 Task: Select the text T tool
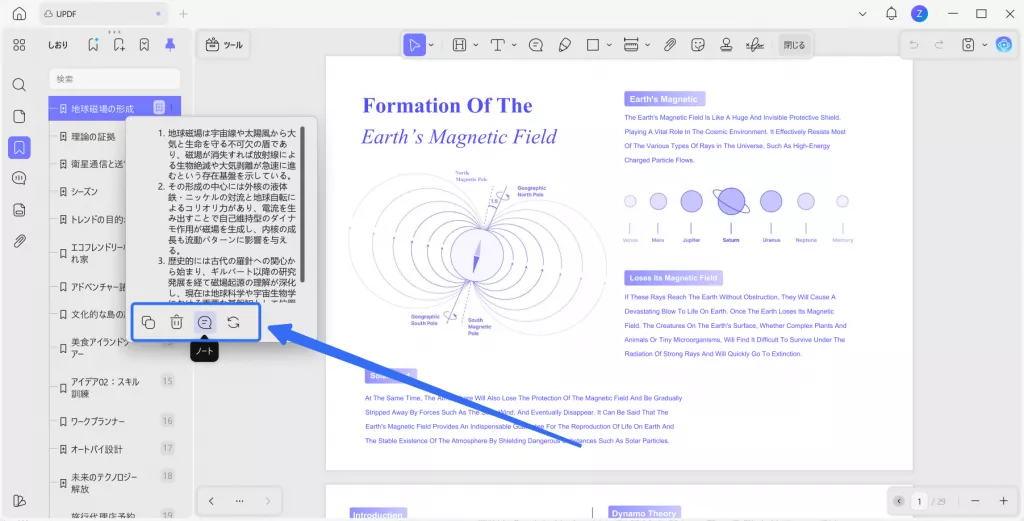point(498,45)
